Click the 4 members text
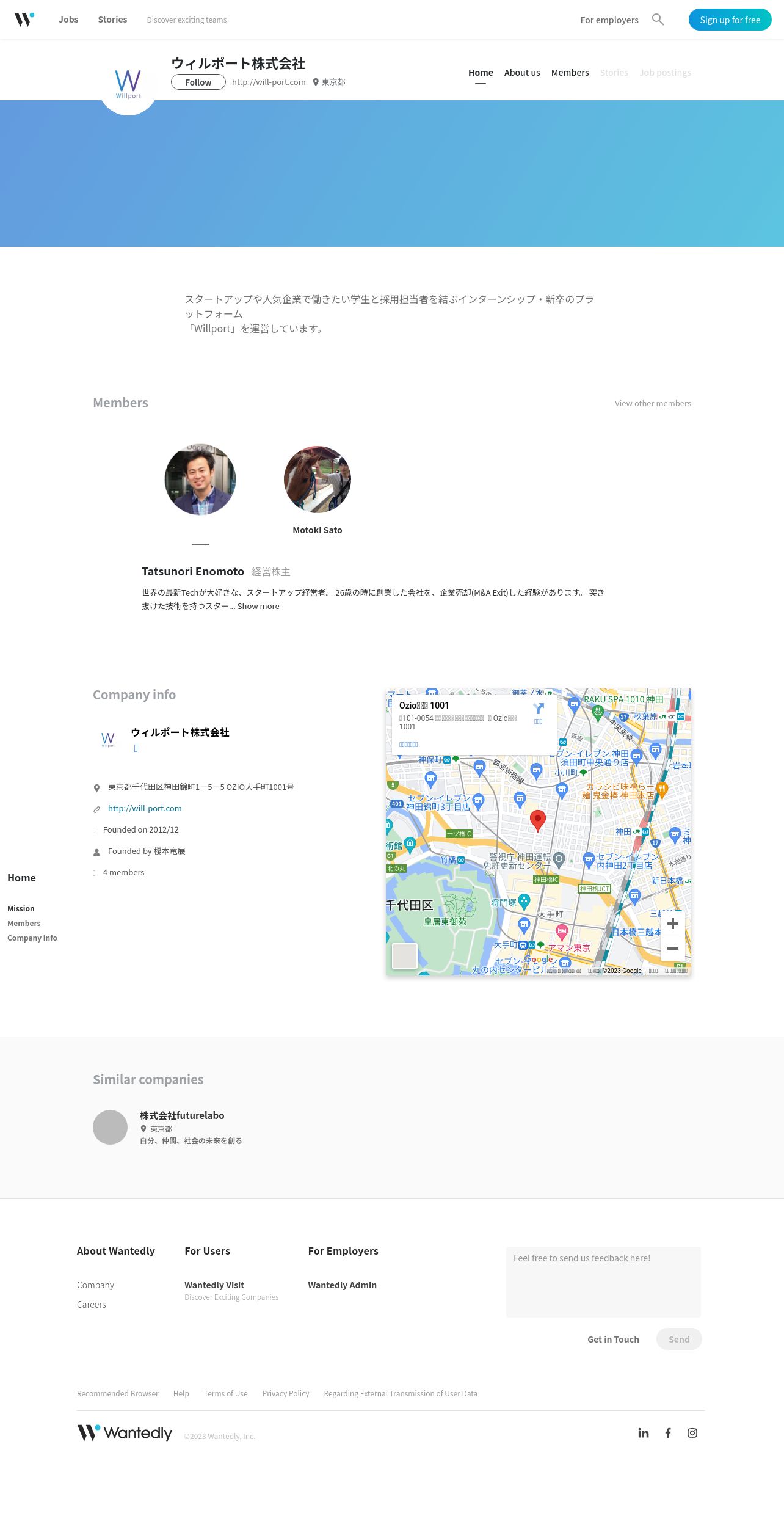 tap(124, 872)
